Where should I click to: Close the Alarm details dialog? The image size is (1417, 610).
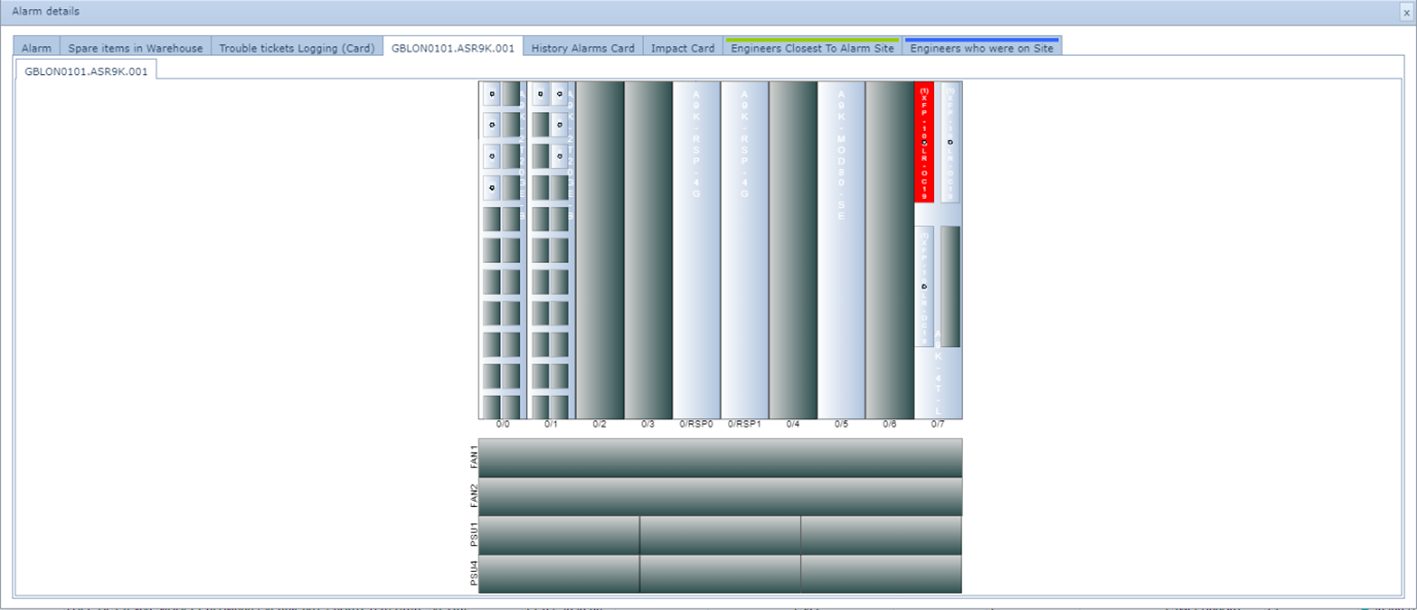(x=1406, y=12)
